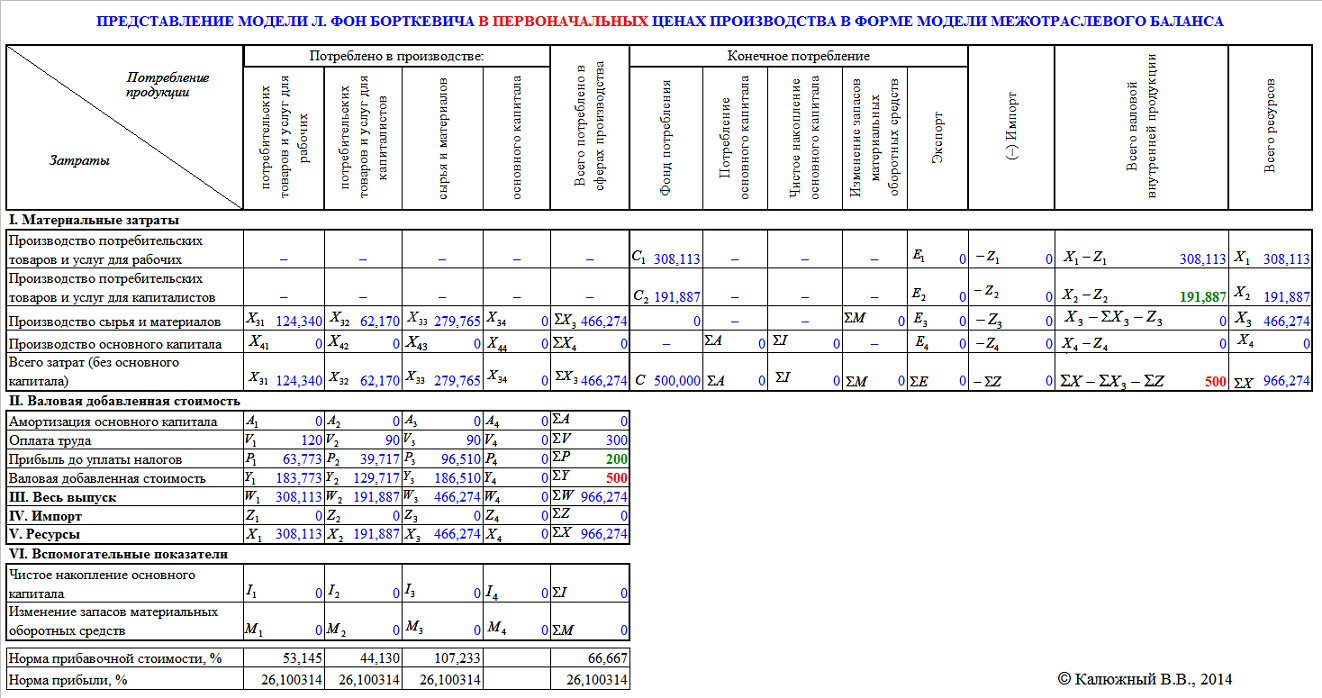This screenshot has height=698, width=1322.
Task: Select cell W3 with value 466,274
Action: (443, 497)
